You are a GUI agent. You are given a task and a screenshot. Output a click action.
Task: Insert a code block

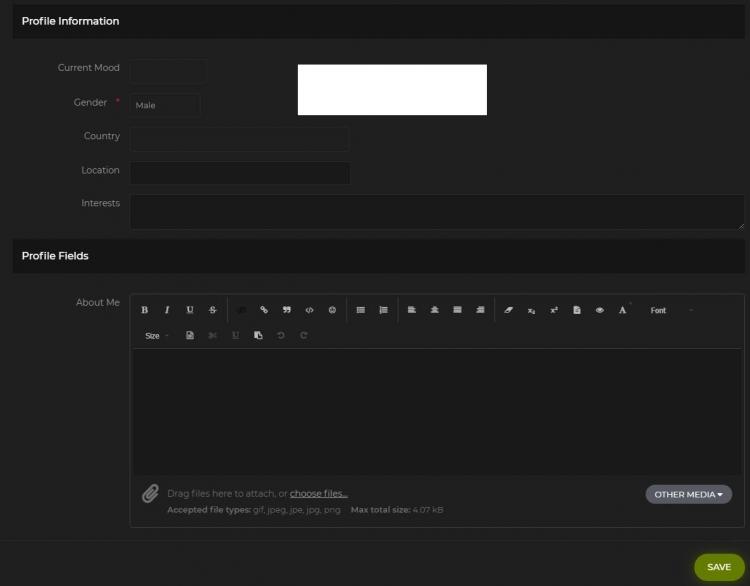pos(309,310)
